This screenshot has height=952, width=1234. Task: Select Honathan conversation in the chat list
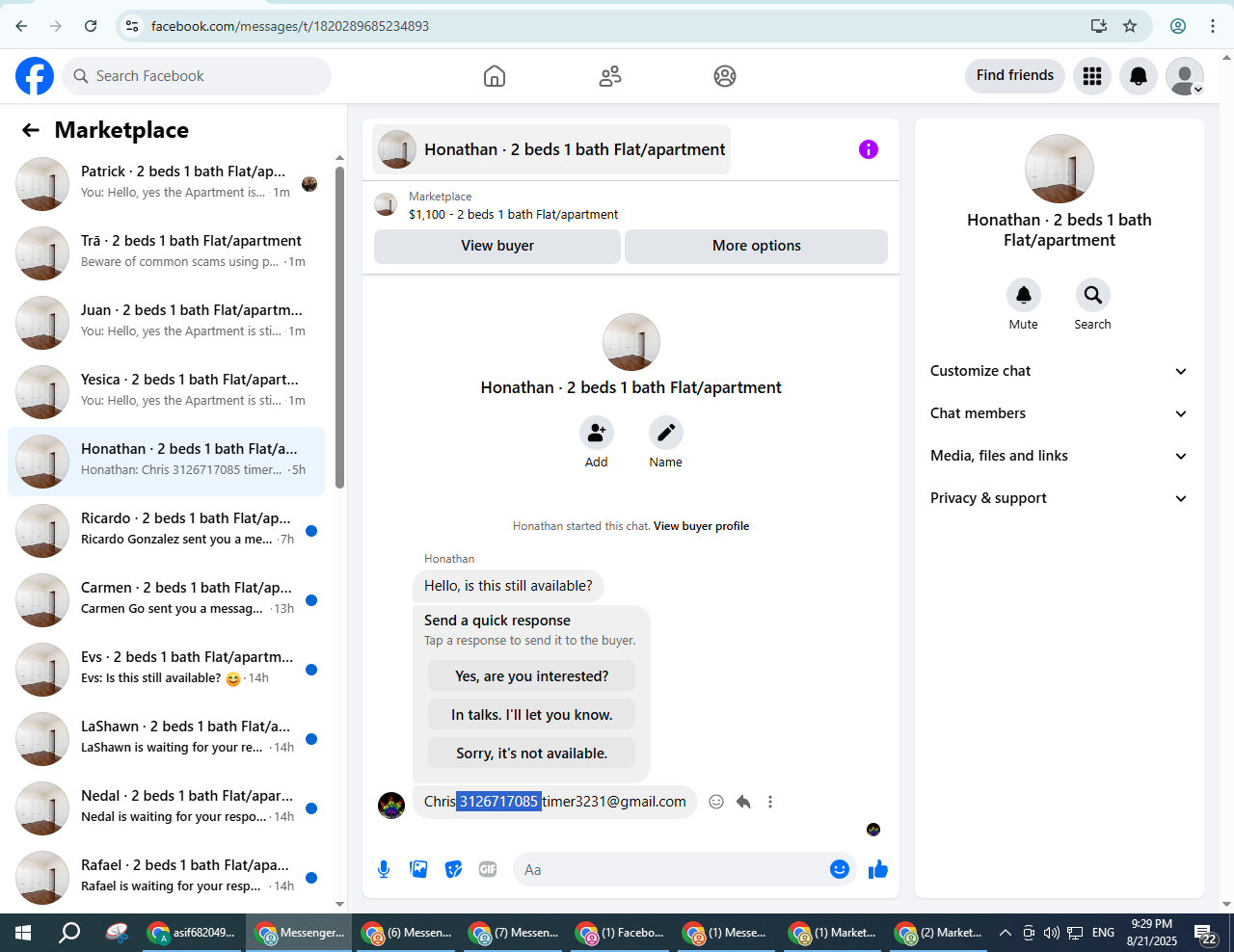point(167,462)
